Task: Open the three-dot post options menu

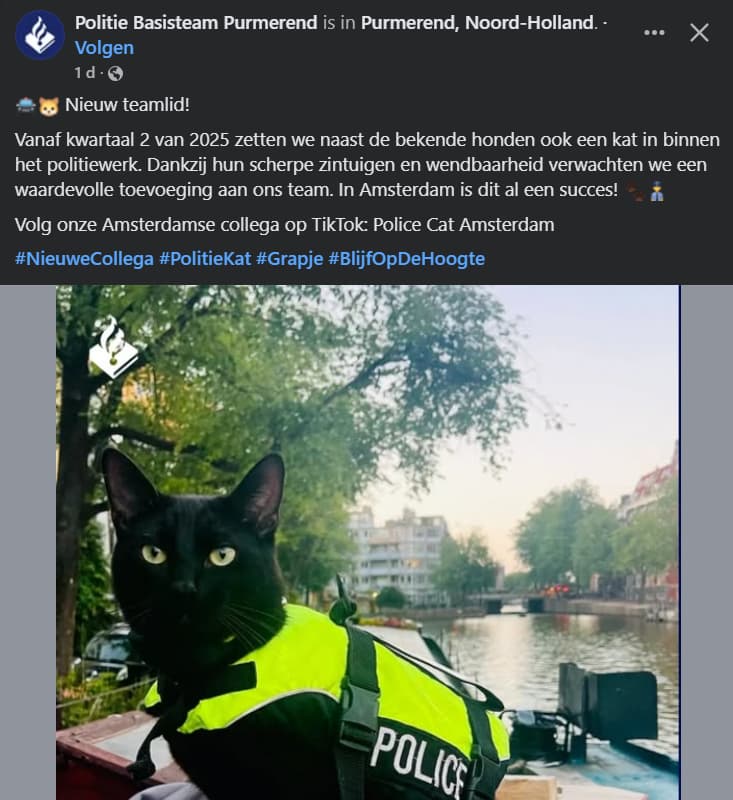Action: (x=654, y=33)
